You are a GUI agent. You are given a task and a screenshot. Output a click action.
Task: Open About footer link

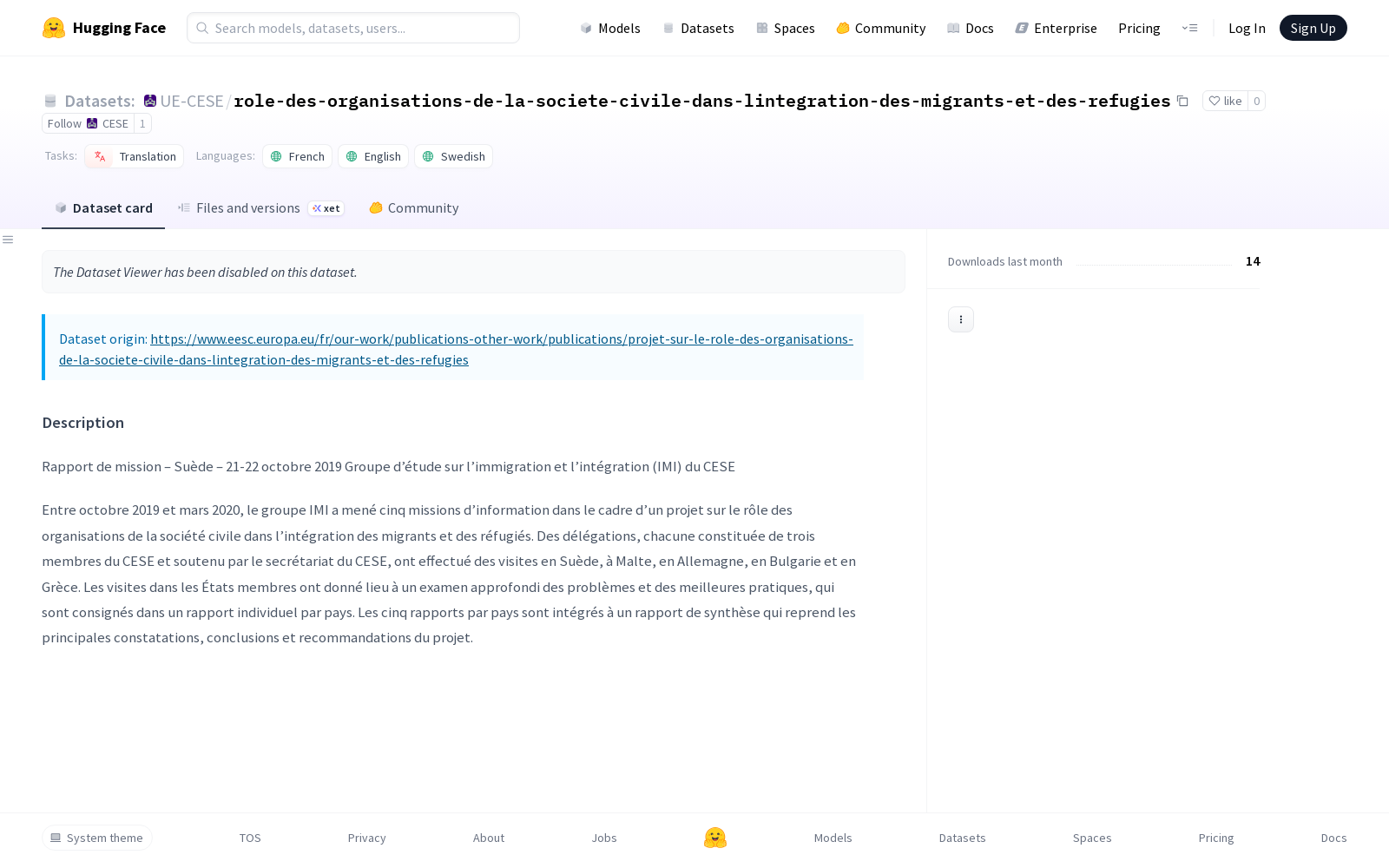click(489, 838)
